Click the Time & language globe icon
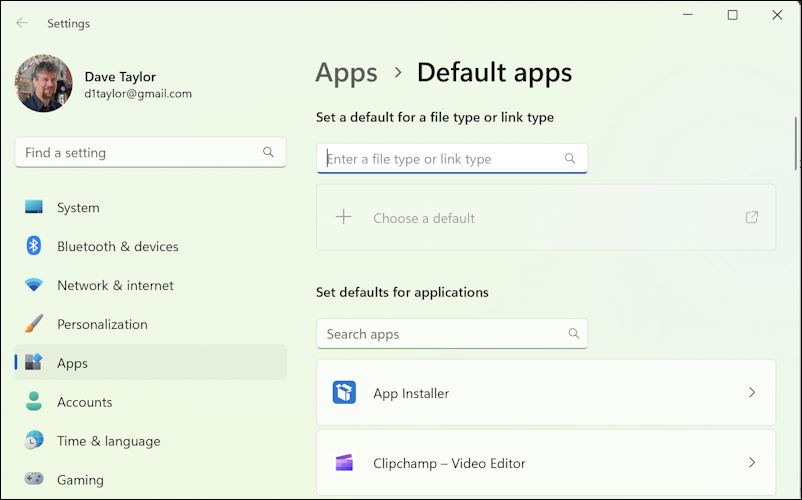Screen dimensions: 802x500 (x=34, y=441)
